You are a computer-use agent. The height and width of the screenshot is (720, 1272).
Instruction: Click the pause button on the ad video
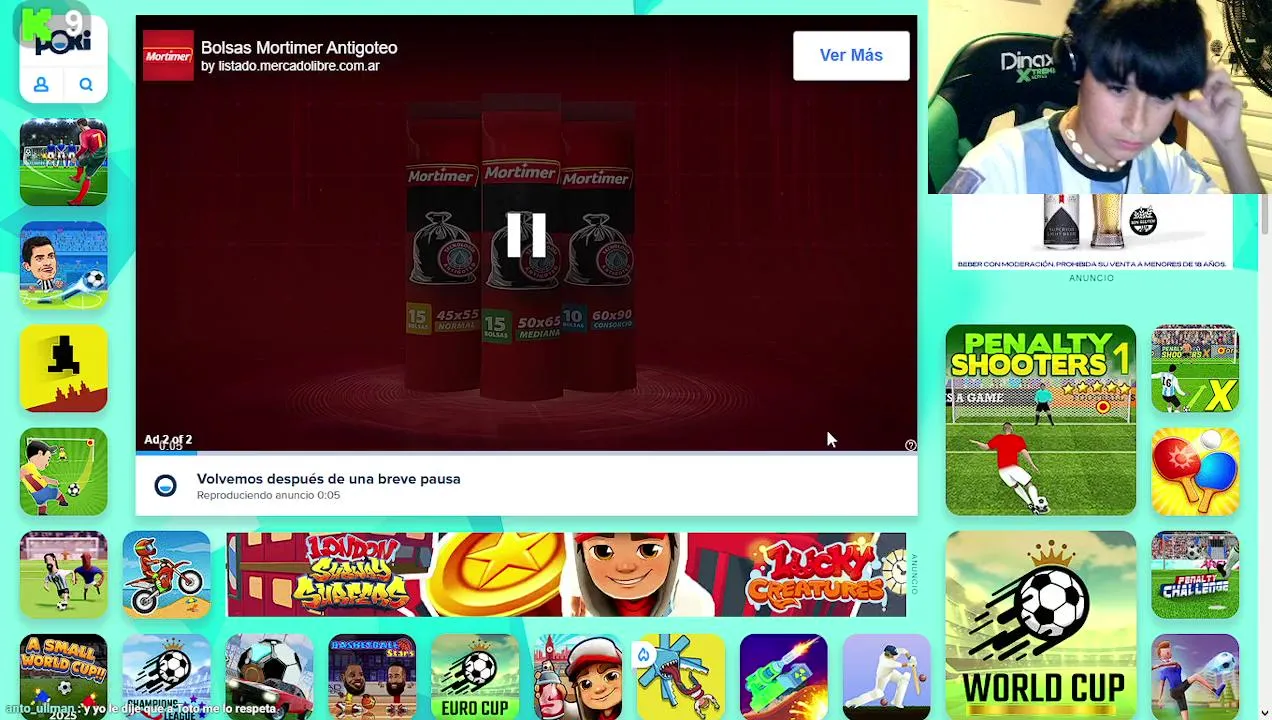[526, 236]
